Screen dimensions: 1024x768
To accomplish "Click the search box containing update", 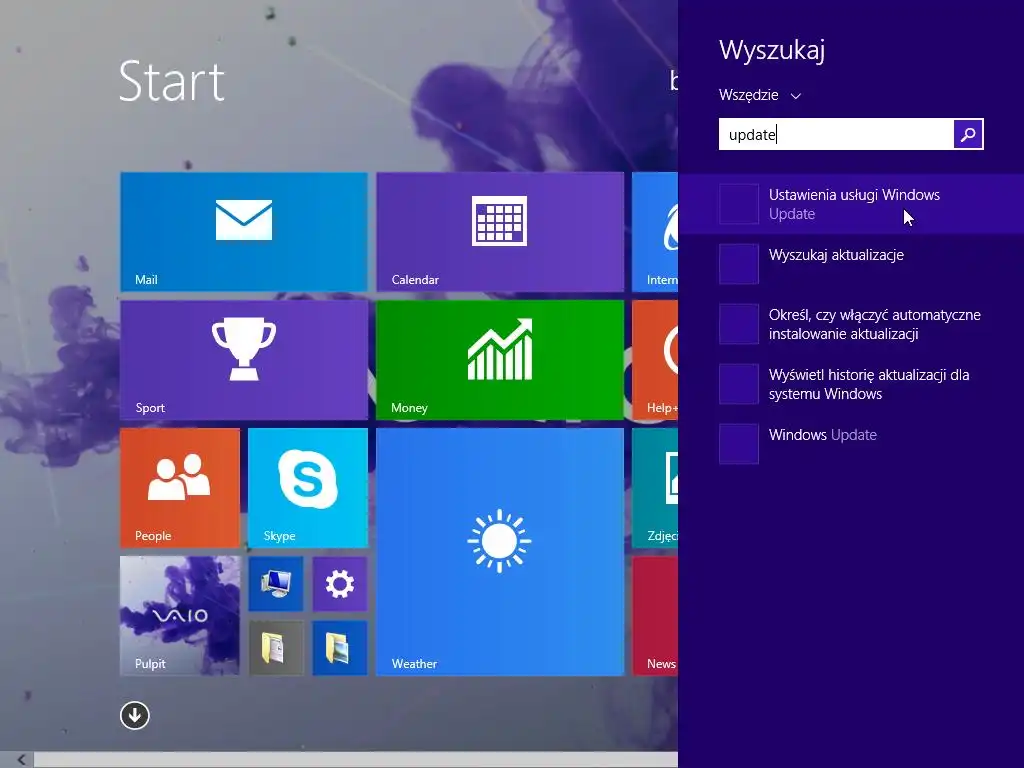I will (x=836, y=134).
